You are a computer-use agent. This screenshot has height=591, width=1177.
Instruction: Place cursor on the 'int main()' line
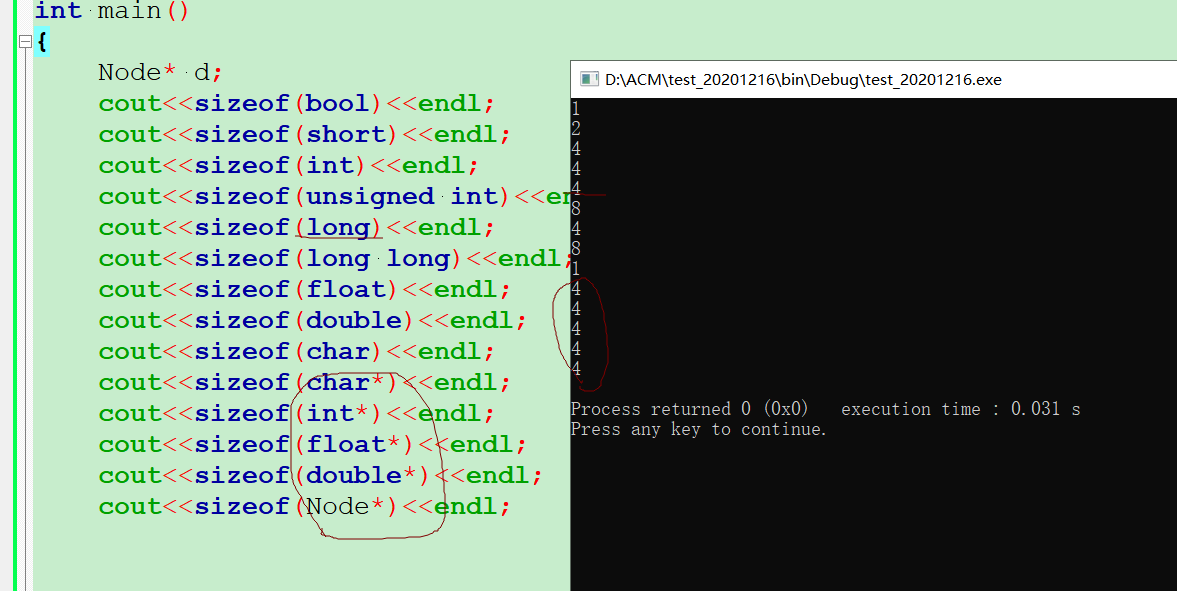click(x=112, y=11)
